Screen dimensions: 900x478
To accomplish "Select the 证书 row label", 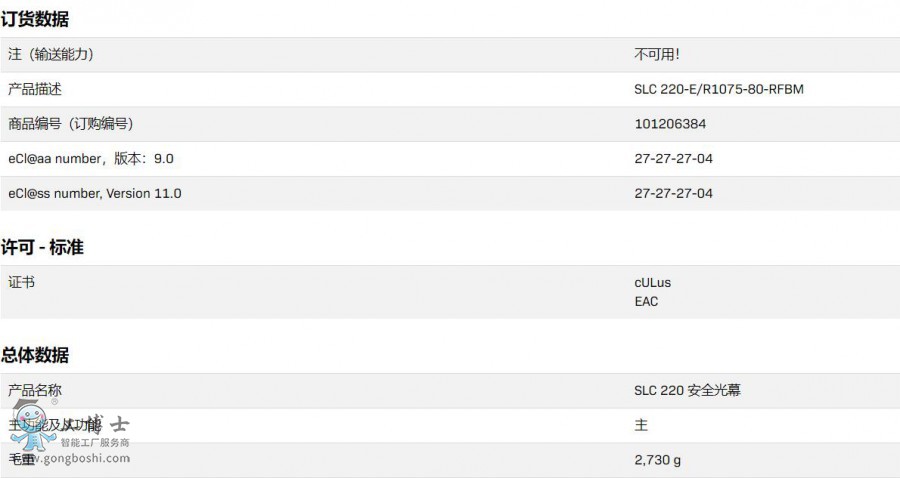I will point(22,282).
